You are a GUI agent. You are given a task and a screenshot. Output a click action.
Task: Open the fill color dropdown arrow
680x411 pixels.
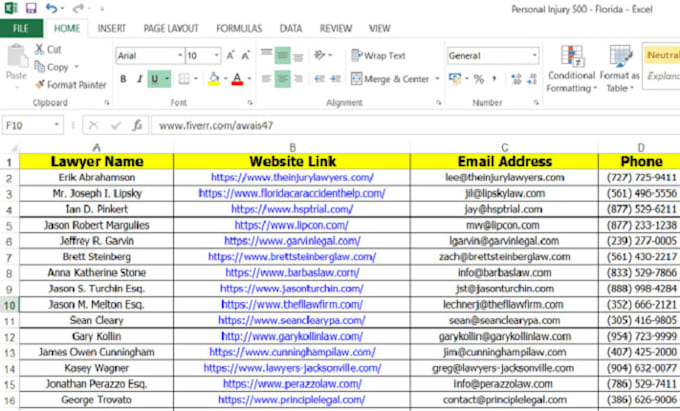coord(226,79)
